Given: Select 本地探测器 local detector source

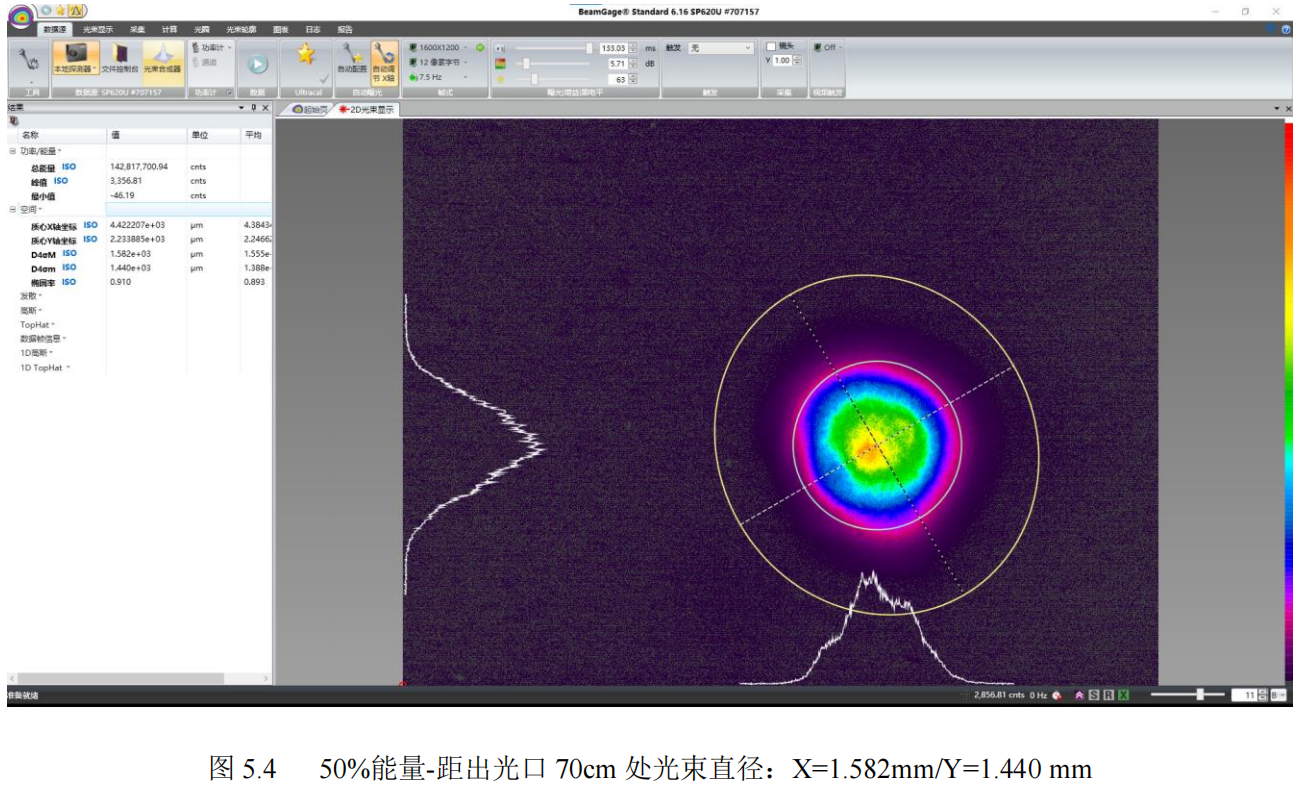Looking at the screenshot, I should [x=76, y=56].
